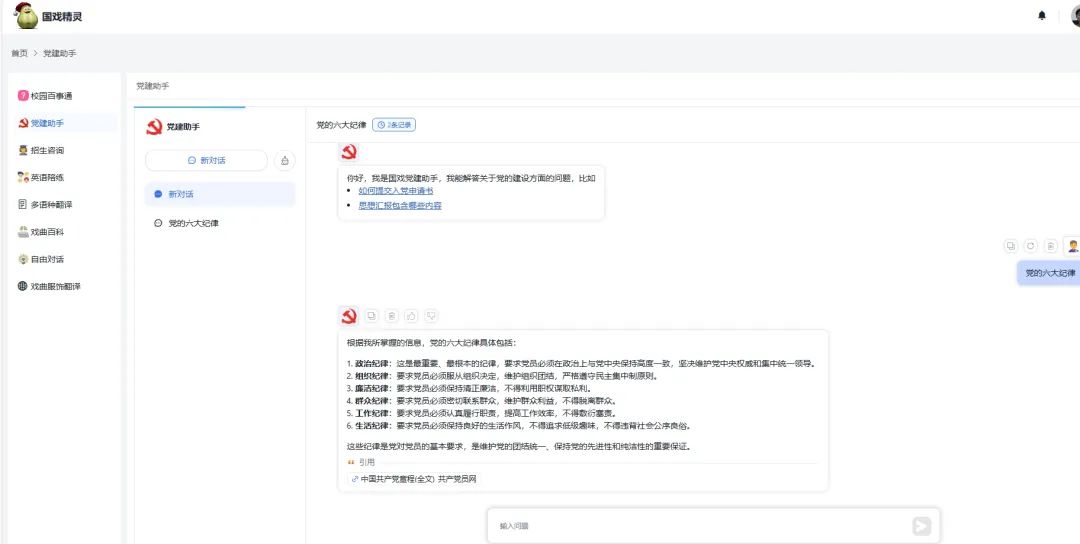This screenshot has width=1080, height=544.
Task: Dislike the answer with thumbs-down
Action: point(431,316)
